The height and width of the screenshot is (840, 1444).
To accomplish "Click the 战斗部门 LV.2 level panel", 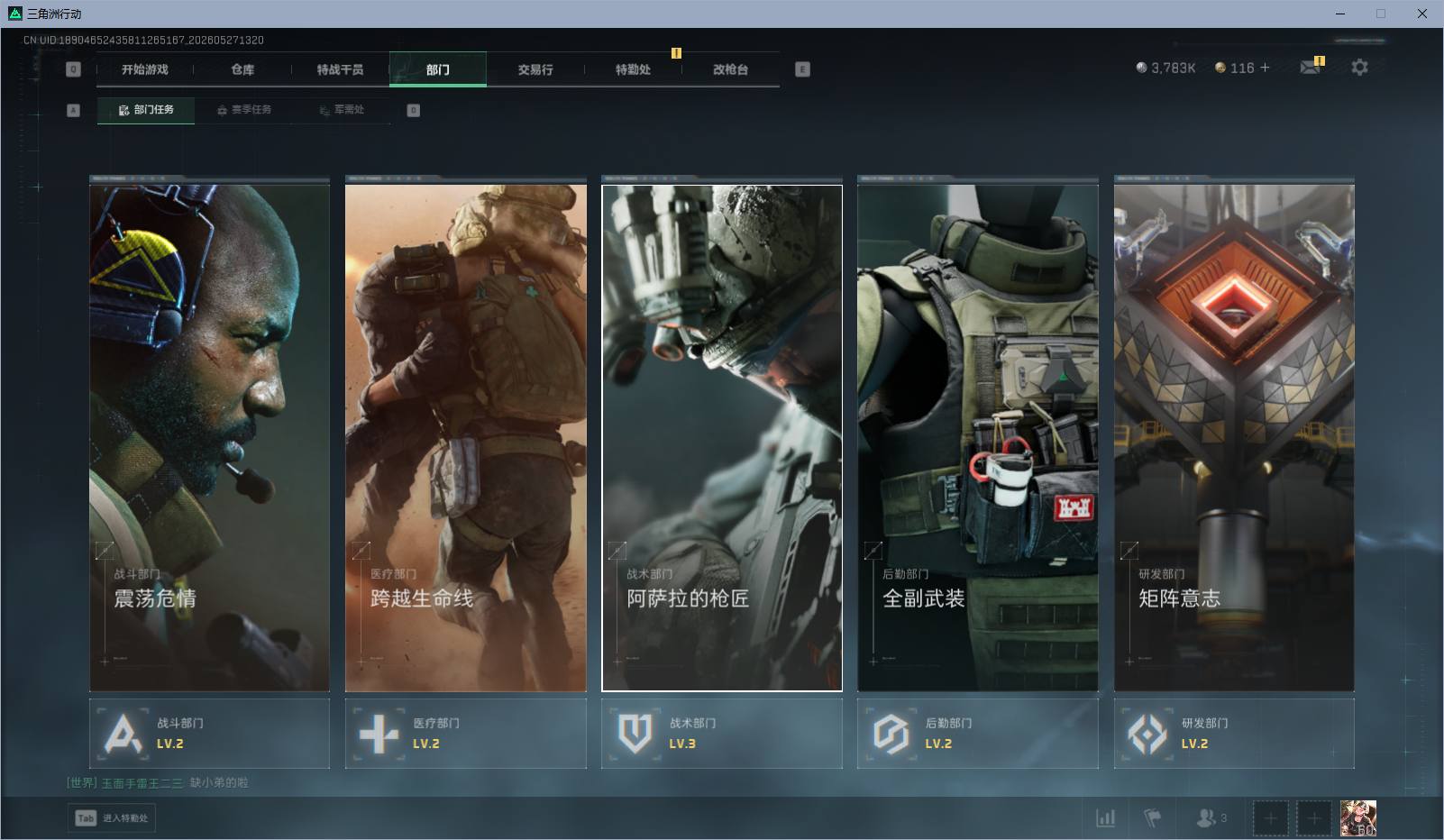I will [209, 734].
